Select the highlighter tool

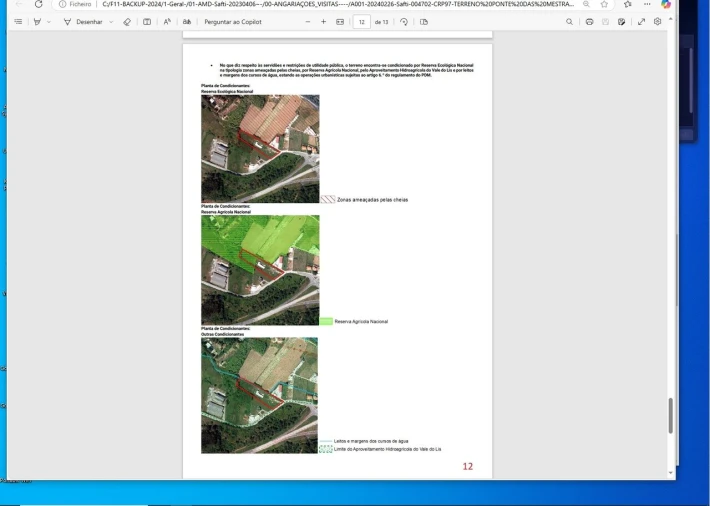coord(37,22)
